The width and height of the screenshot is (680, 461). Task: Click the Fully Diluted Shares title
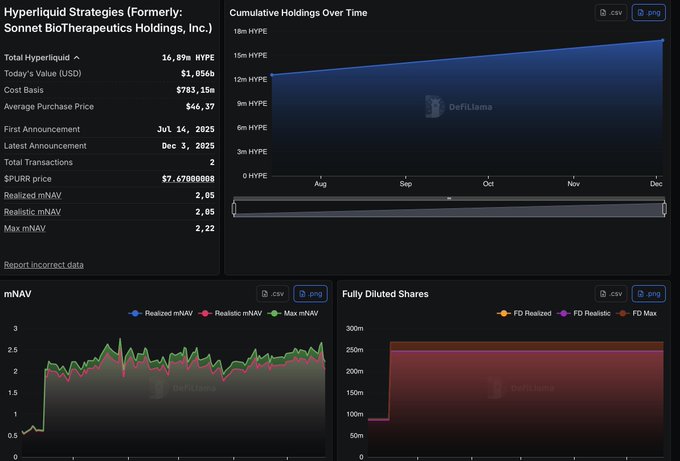[x=385, y=294]
